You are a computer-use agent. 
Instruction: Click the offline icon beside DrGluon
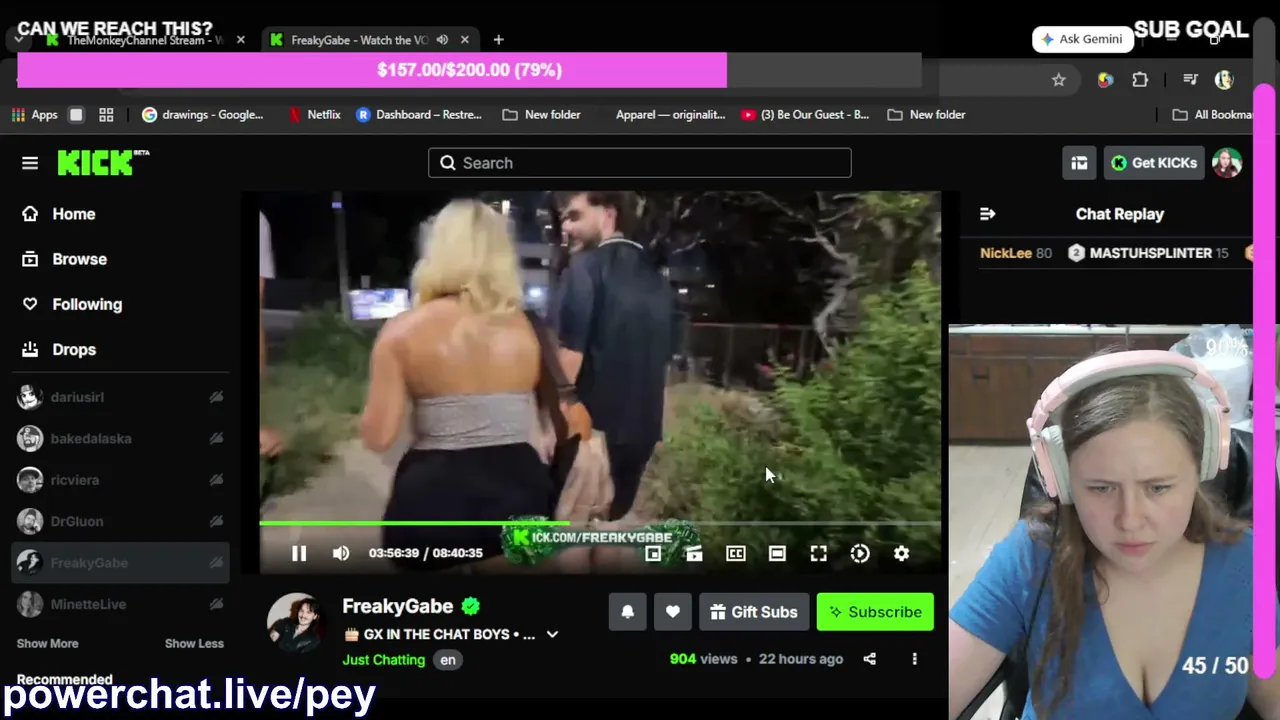click(216, 521)
